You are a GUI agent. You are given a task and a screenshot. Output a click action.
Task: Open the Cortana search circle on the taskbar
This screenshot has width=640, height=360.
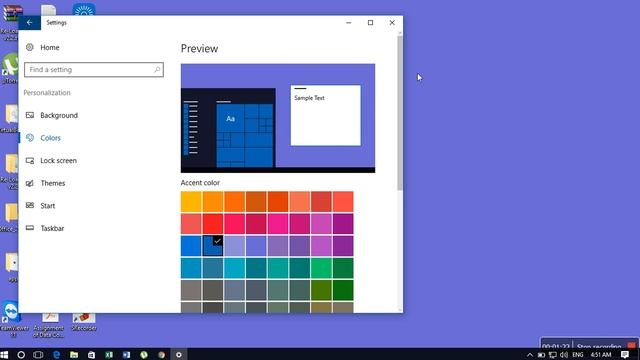pyautogui.click(x=21, y=355)
